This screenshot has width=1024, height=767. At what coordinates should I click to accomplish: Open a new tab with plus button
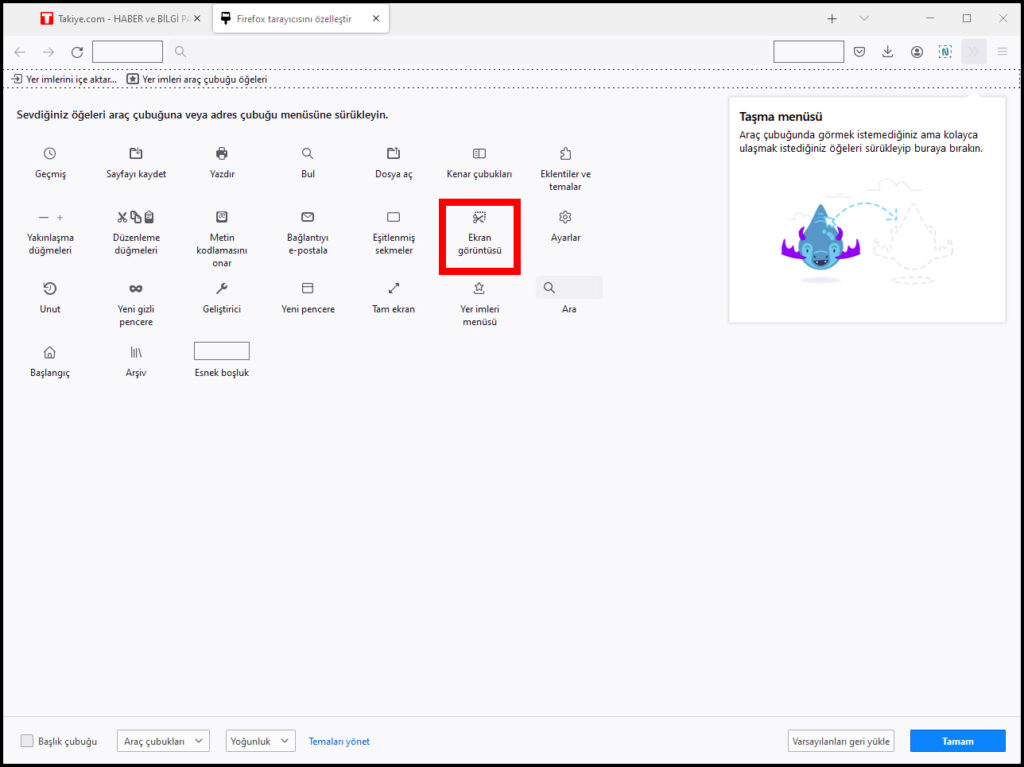pos(832,18)
